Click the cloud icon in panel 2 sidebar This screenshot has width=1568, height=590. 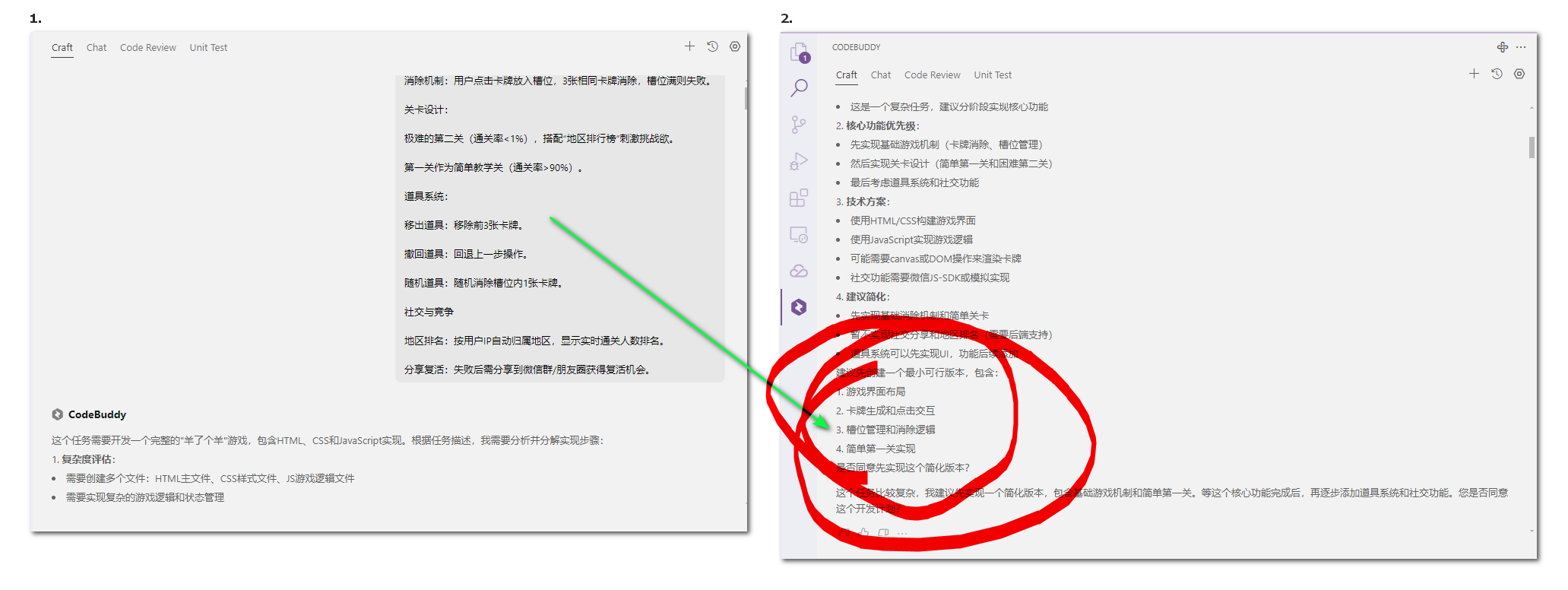[x=799, y=271]
